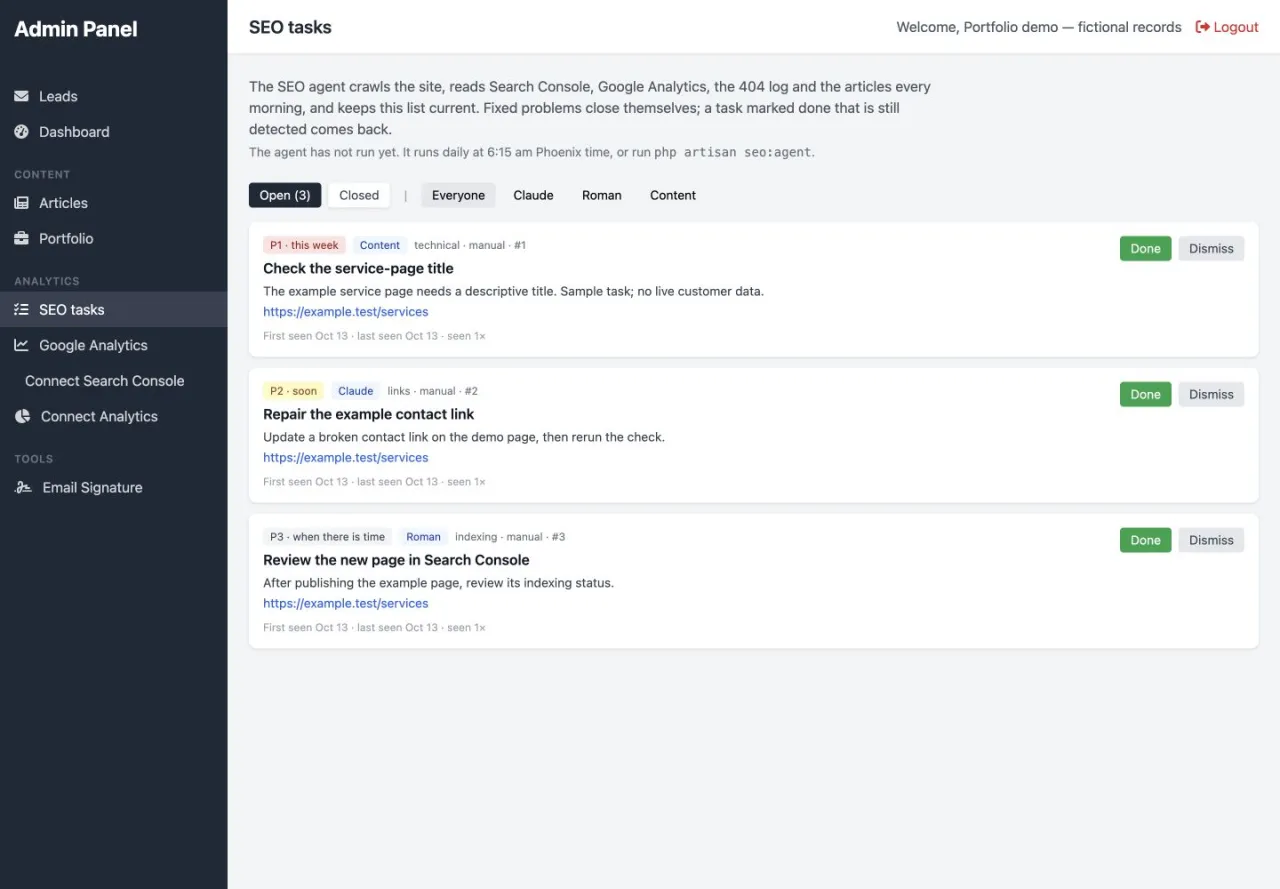The width and height of the screenshot is (1280, 889).
Task: Click the Articles newspaper icon
Action: tap(21, 203)
